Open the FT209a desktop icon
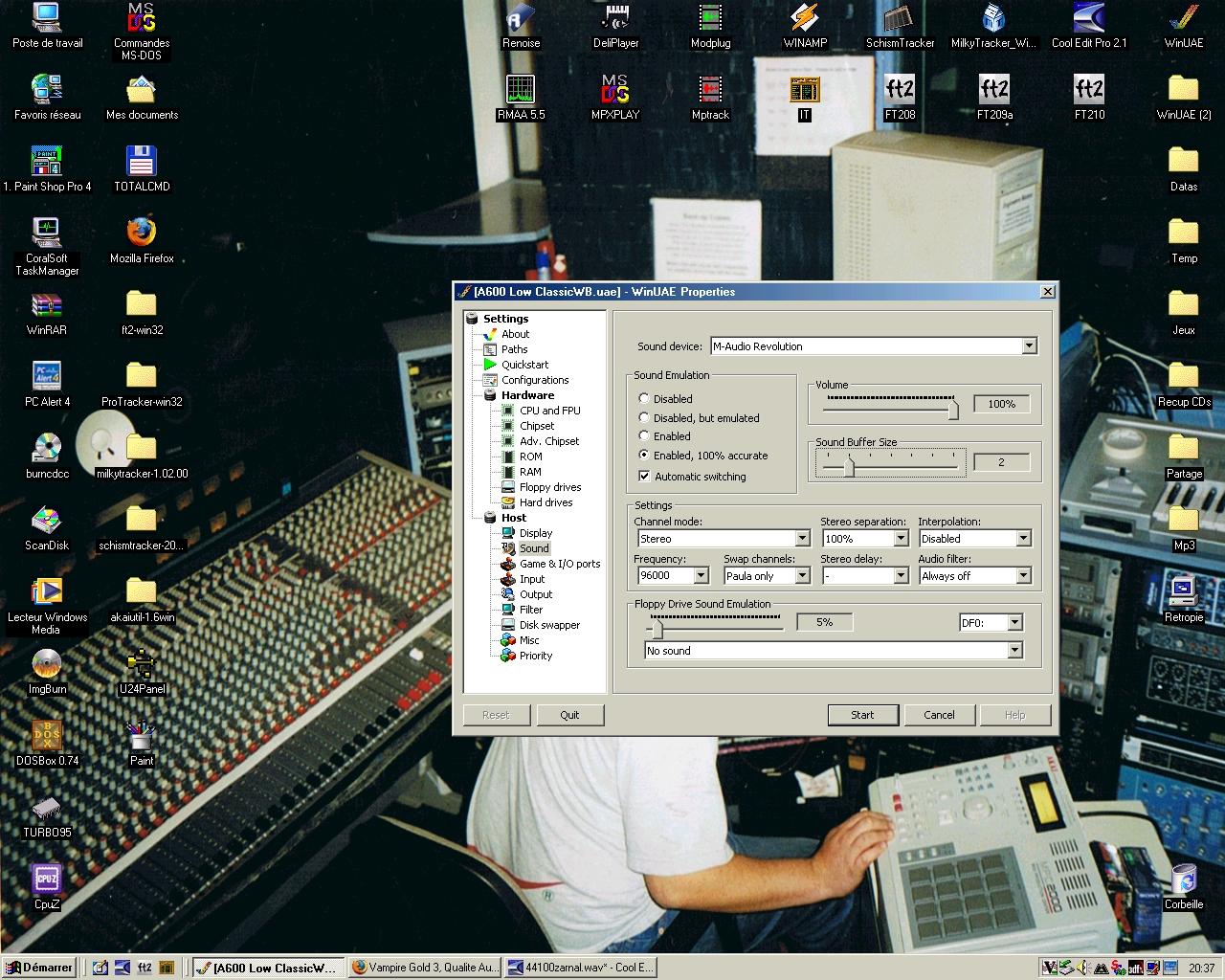Viewport: 1225px width, 980px height. 994,97
